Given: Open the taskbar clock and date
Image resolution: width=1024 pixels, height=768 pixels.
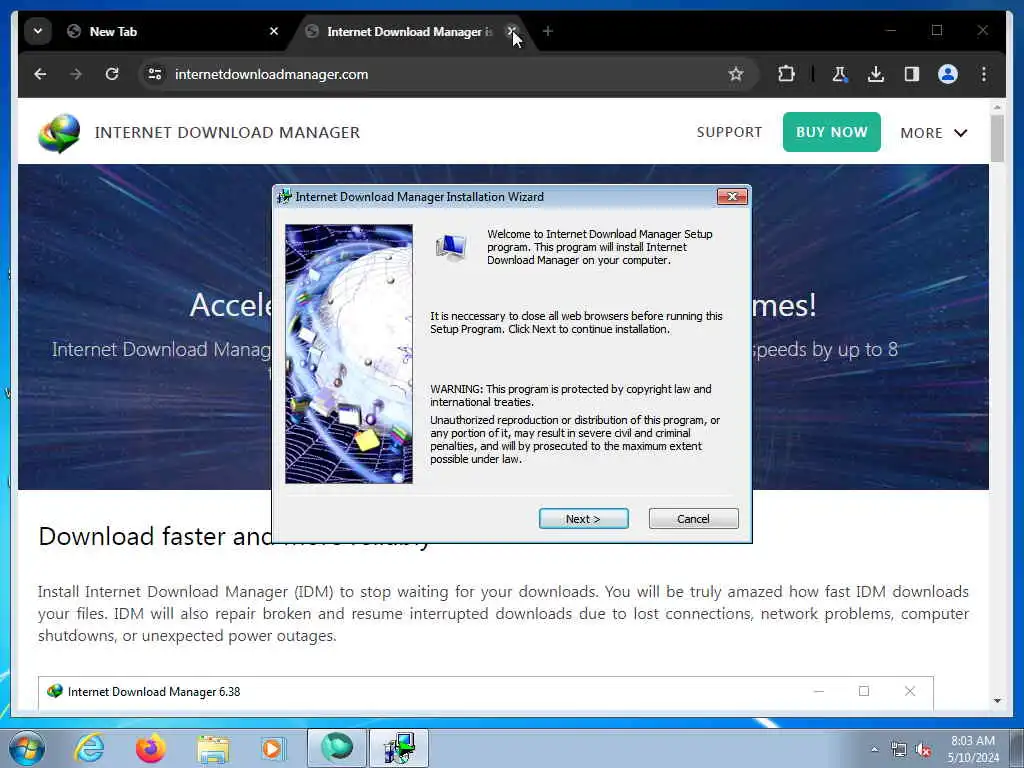Looking at the screenshot, I should (x=973, y=749).
